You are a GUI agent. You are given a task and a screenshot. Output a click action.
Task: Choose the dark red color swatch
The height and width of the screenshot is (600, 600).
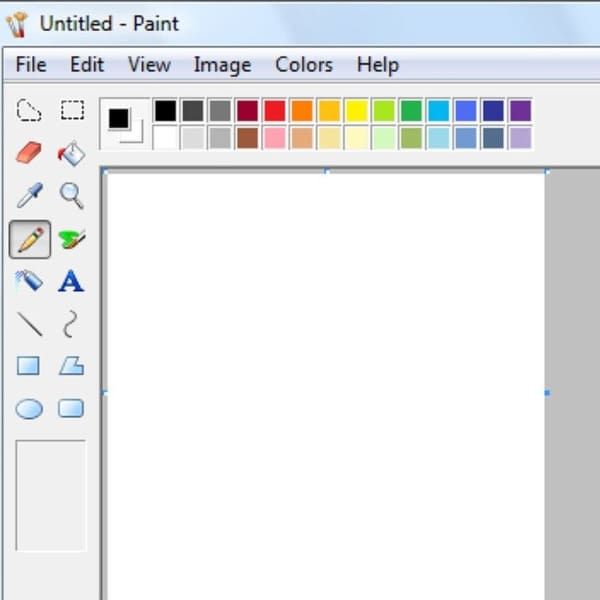click(247, 111)
